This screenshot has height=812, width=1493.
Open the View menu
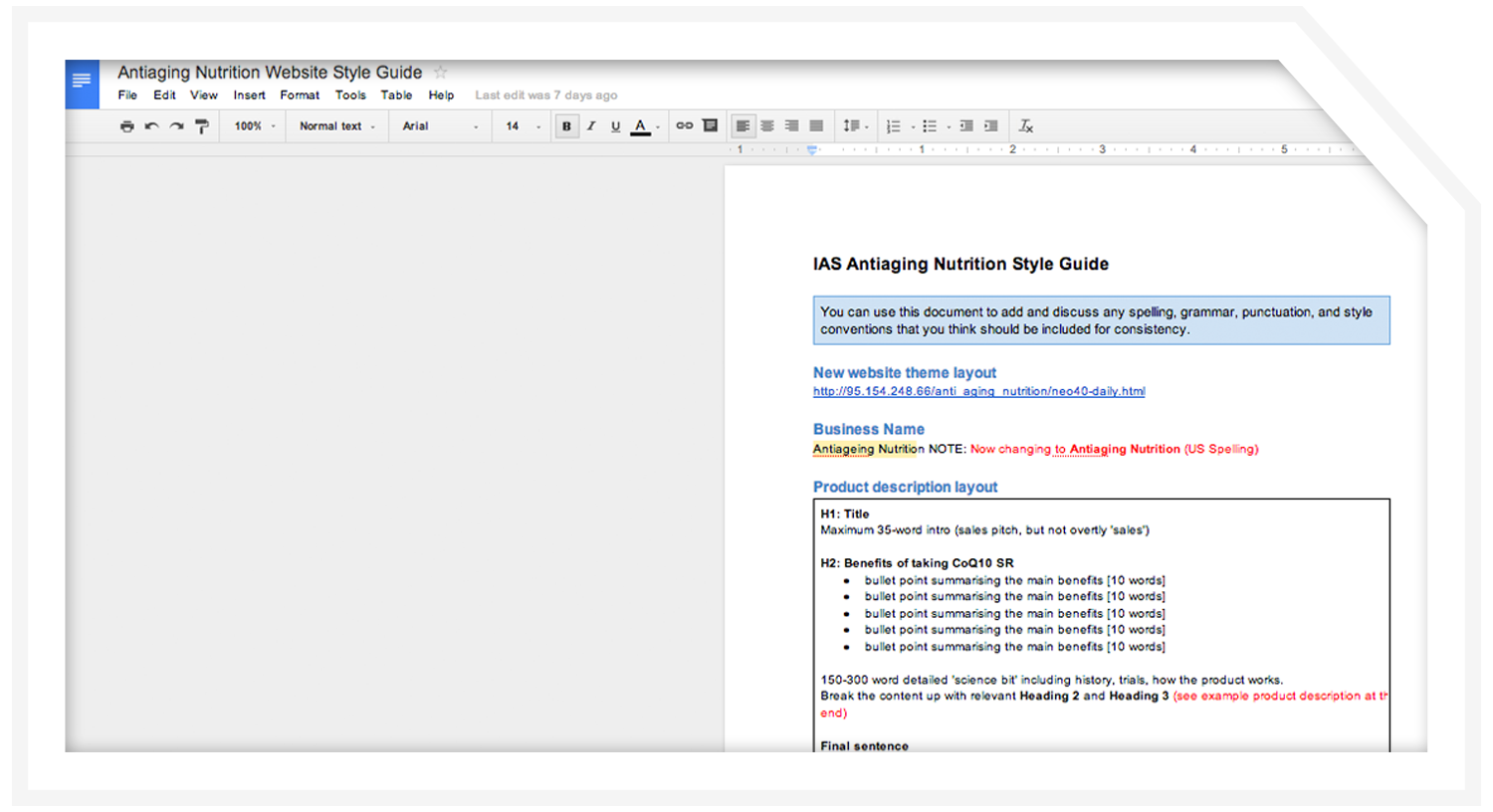tap(204, 96)
